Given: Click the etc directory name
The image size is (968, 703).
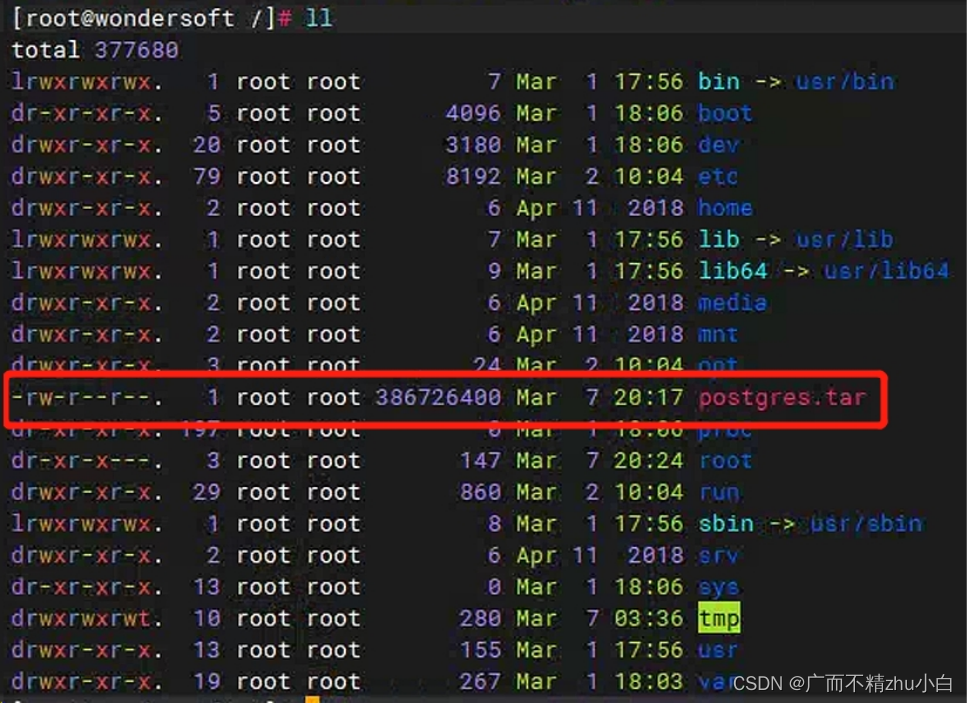Looking at the screenshot, I should point(716,176).
